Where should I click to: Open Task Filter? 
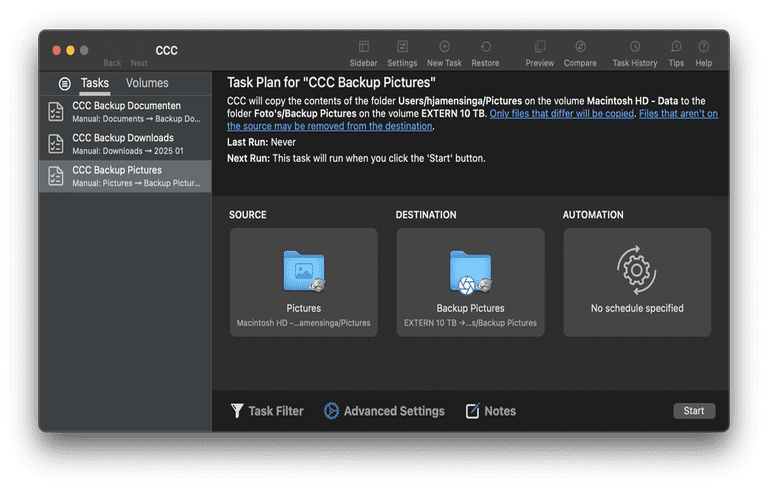click(267, 411)
